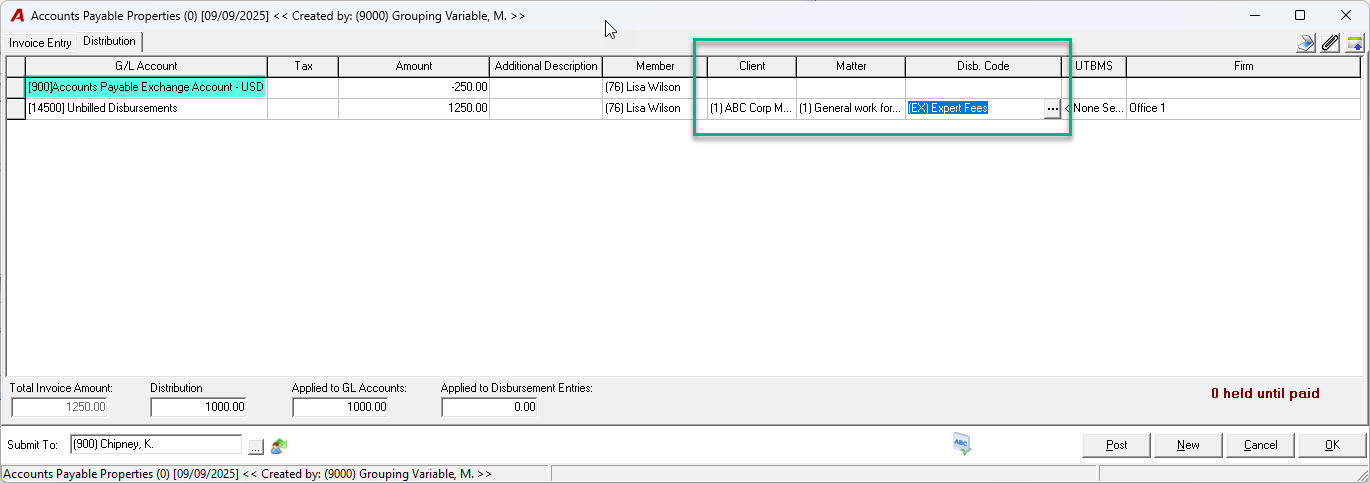
Task: Click the Applied to GL Accounts field
Action: [x=340, y=407]
